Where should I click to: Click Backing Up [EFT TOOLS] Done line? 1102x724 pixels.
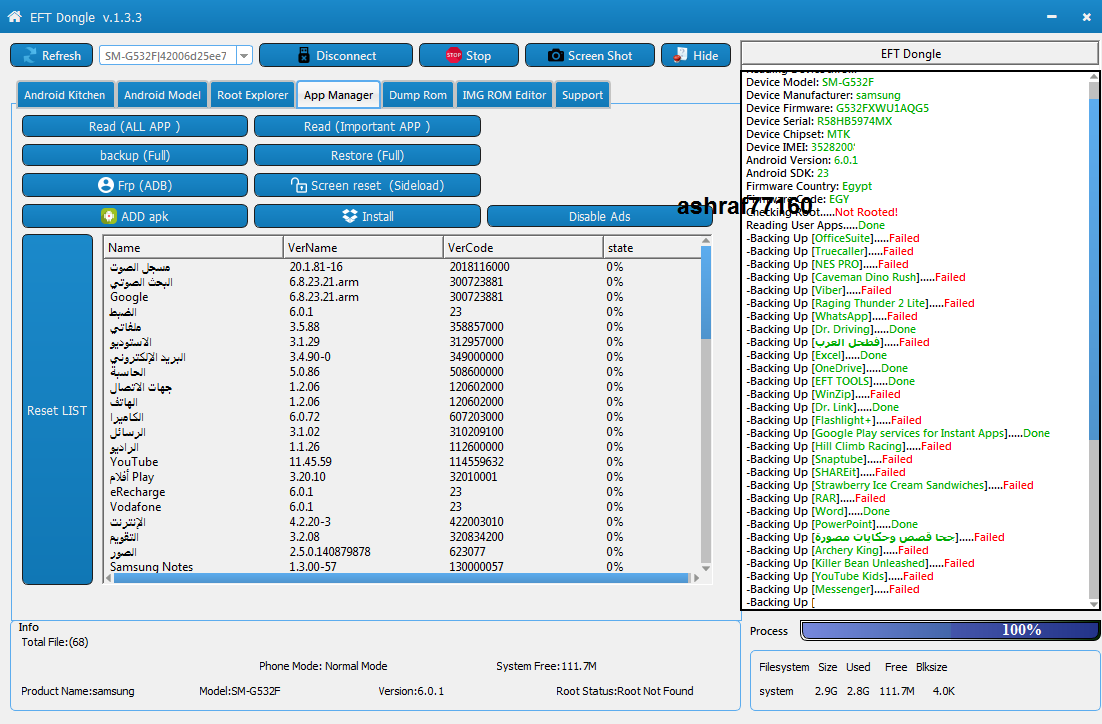[830, 381]
